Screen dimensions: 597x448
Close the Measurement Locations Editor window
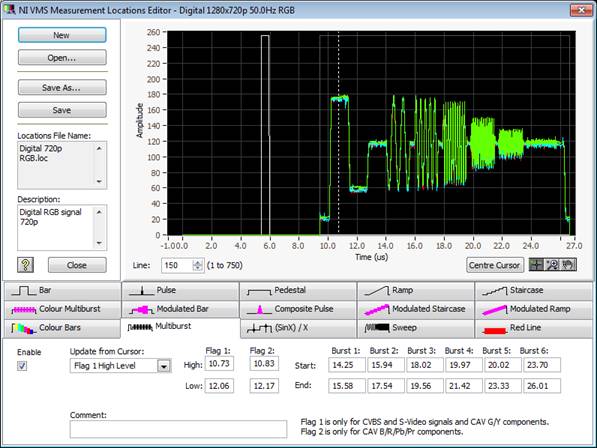[581, 10]
